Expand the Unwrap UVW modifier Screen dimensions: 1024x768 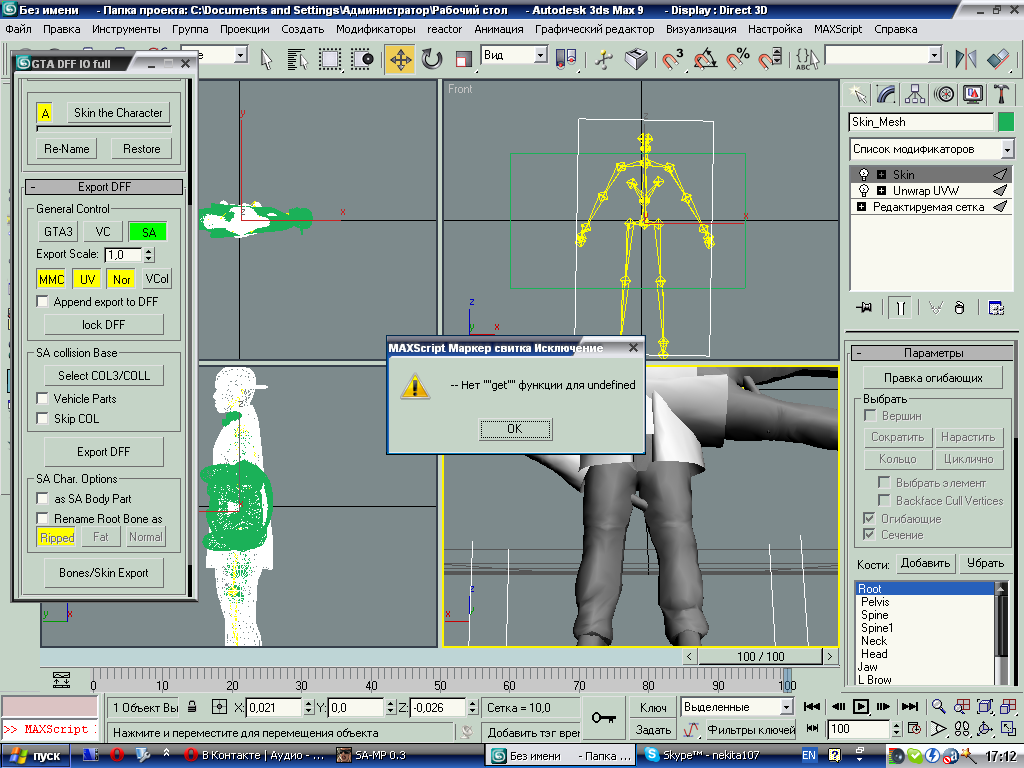coord(882,190)
